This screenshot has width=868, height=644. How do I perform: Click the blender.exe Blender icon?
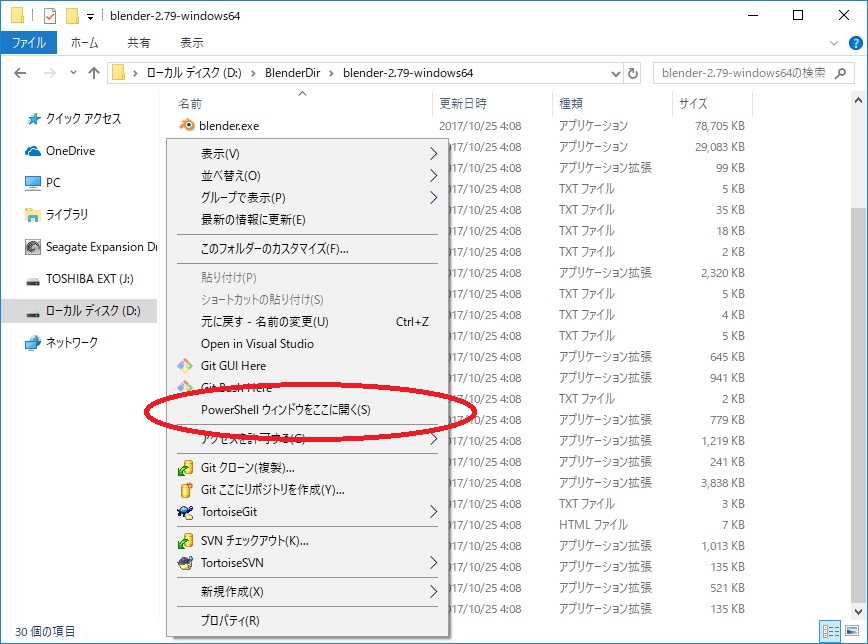pyautogui.click(x=187, y=125)
